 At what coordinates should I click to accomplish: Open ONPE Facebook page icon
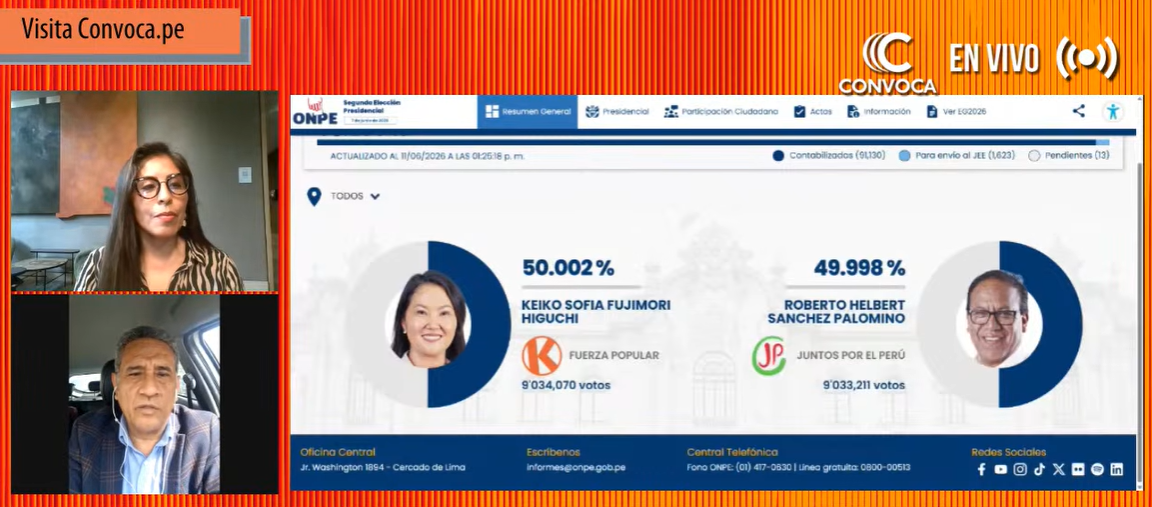[982, 470]
